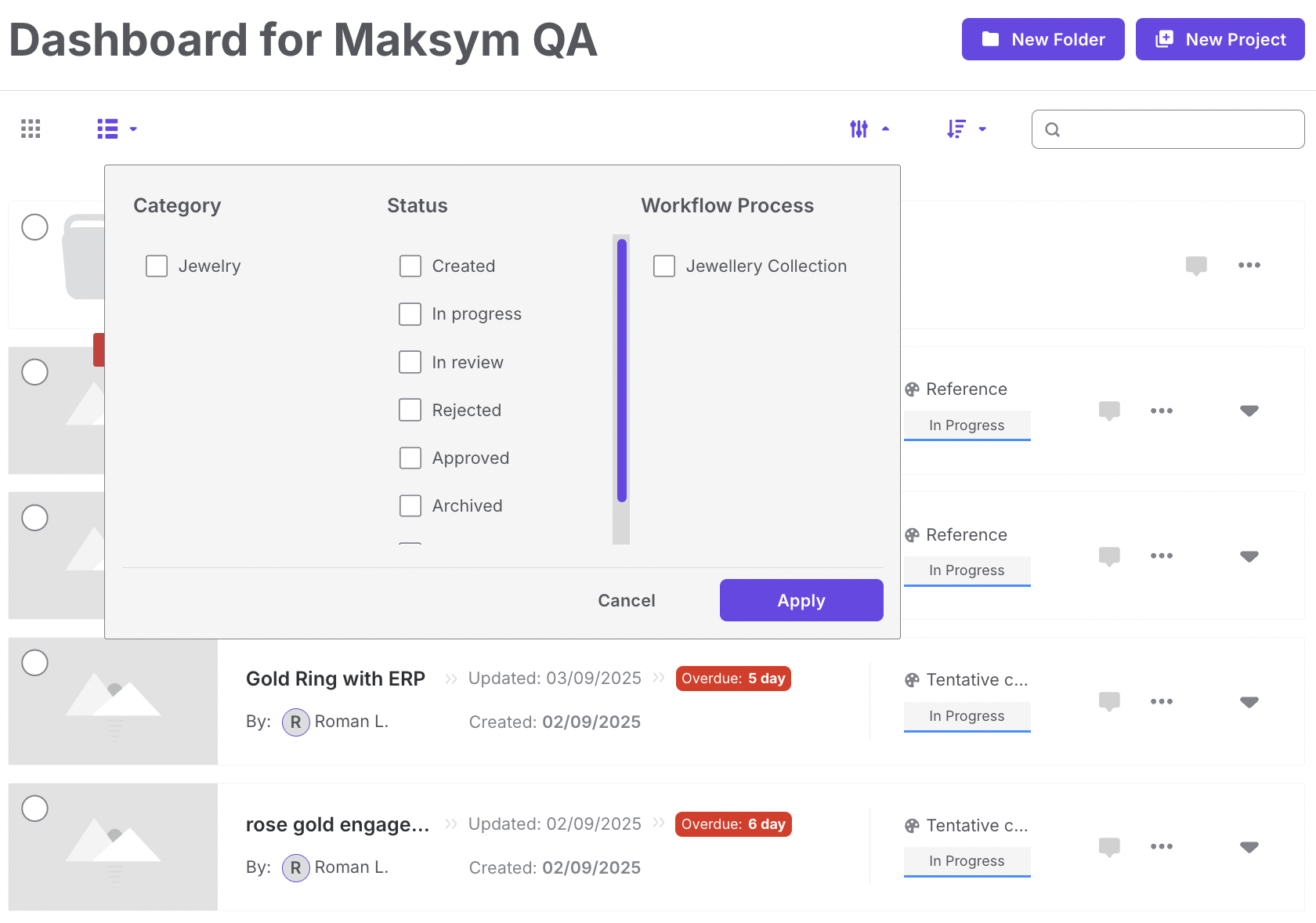The image size is (1316, 923).
Task: Switch to grid view layout
Action: (x=31, y=128)
